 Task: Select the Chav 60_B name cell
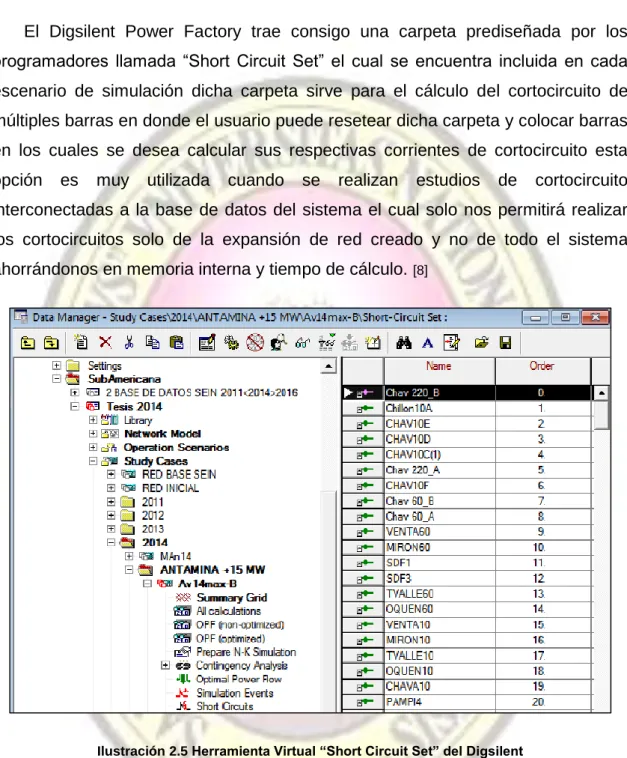pos(439,501)
